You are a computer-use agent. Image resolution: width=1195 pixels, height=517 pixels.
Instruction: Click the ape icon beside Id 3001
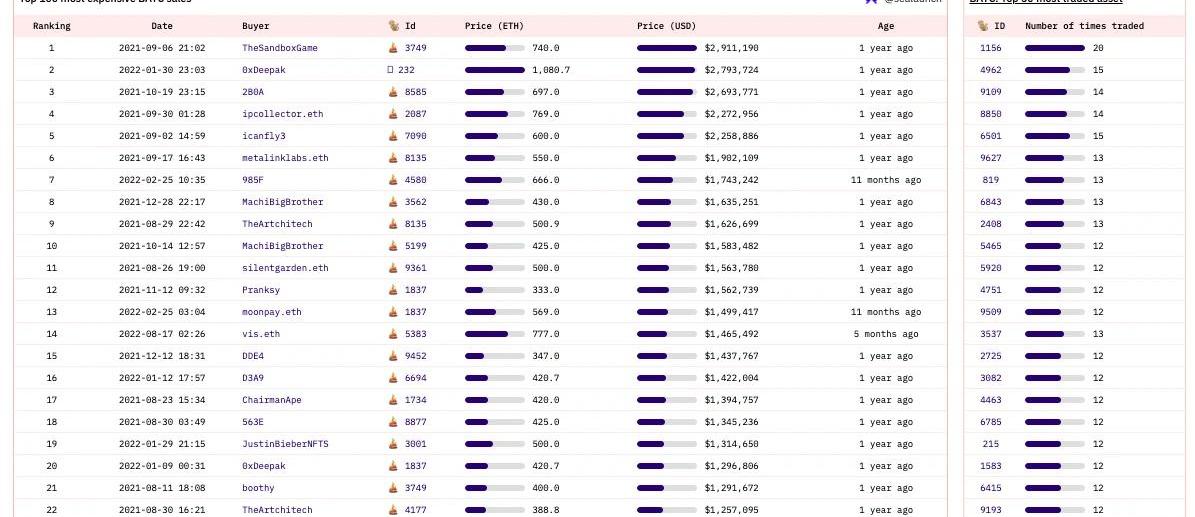point(393,445)
